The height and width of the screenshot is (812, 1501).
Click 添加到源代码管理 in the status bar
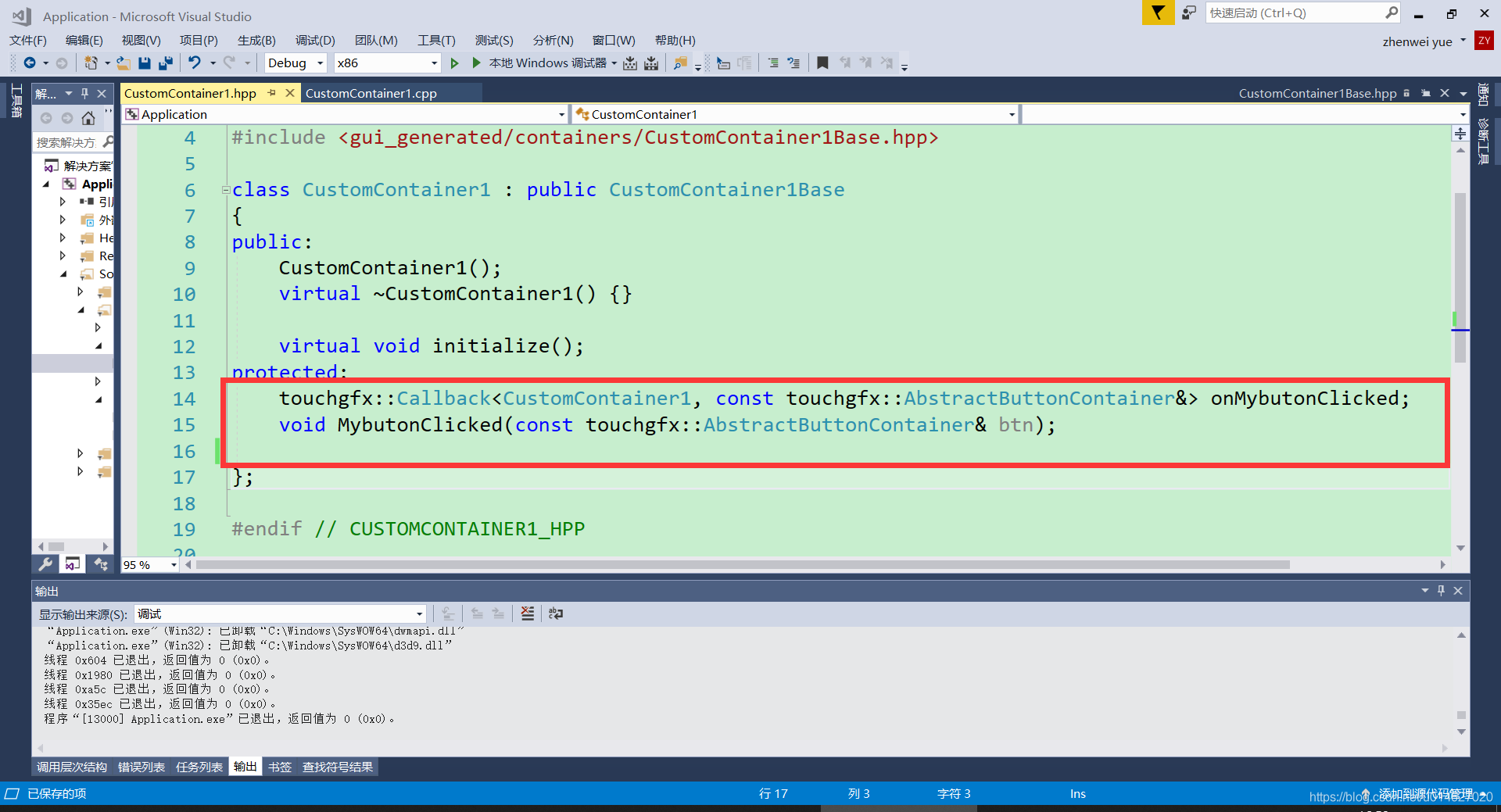[1426, 793]
